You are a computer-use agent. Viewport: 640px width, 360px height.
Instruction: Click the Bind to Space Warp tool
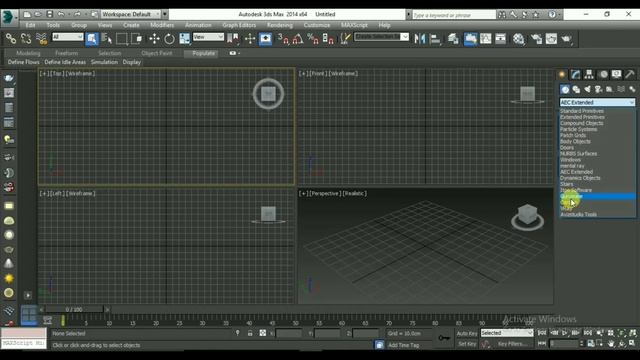(x=41, y=39)
